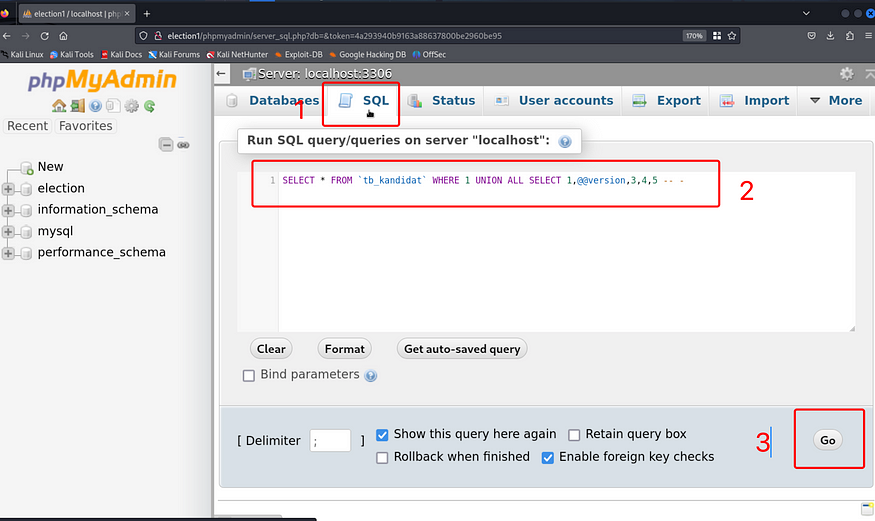Open phpMyAdmin documentation help icon in sidebar

[x=95, y=105]
